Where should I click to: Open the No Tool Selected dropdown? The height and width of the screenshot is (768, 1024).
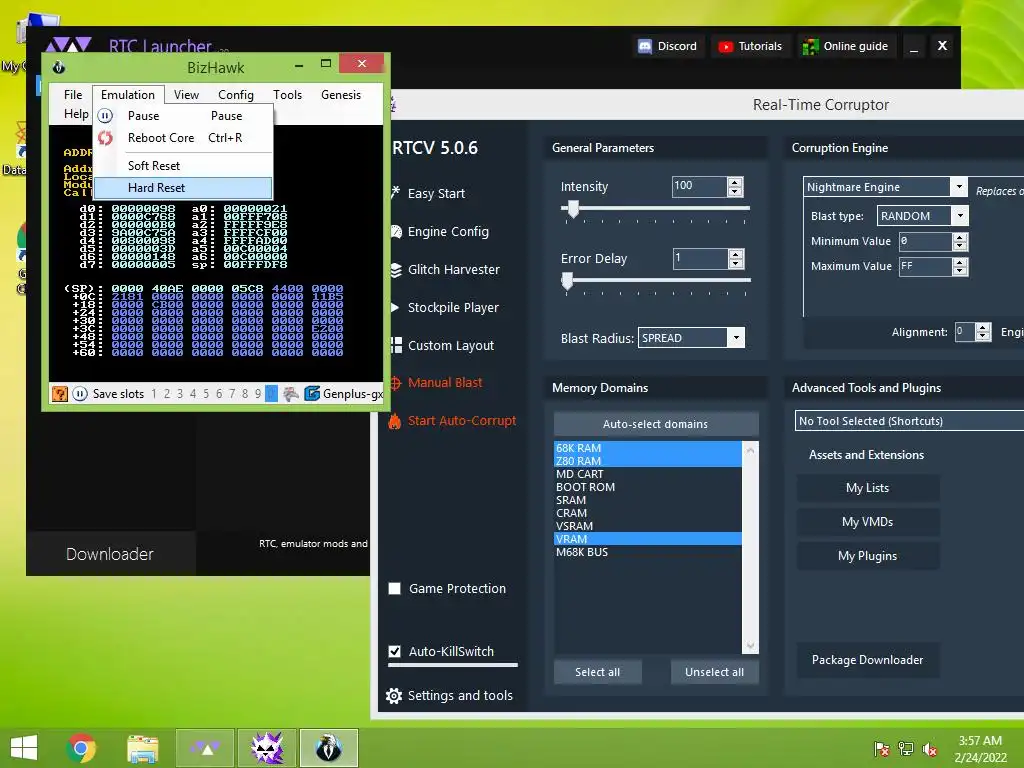[x=909, y=421]
